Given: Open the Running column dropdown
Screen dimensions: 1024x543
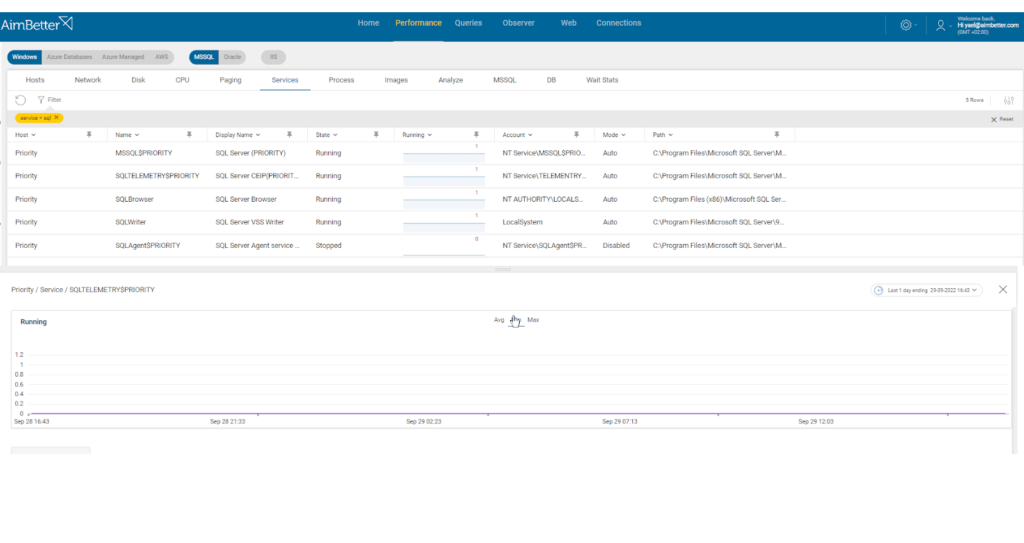Looking at the screenshot, I should point(429,135).
